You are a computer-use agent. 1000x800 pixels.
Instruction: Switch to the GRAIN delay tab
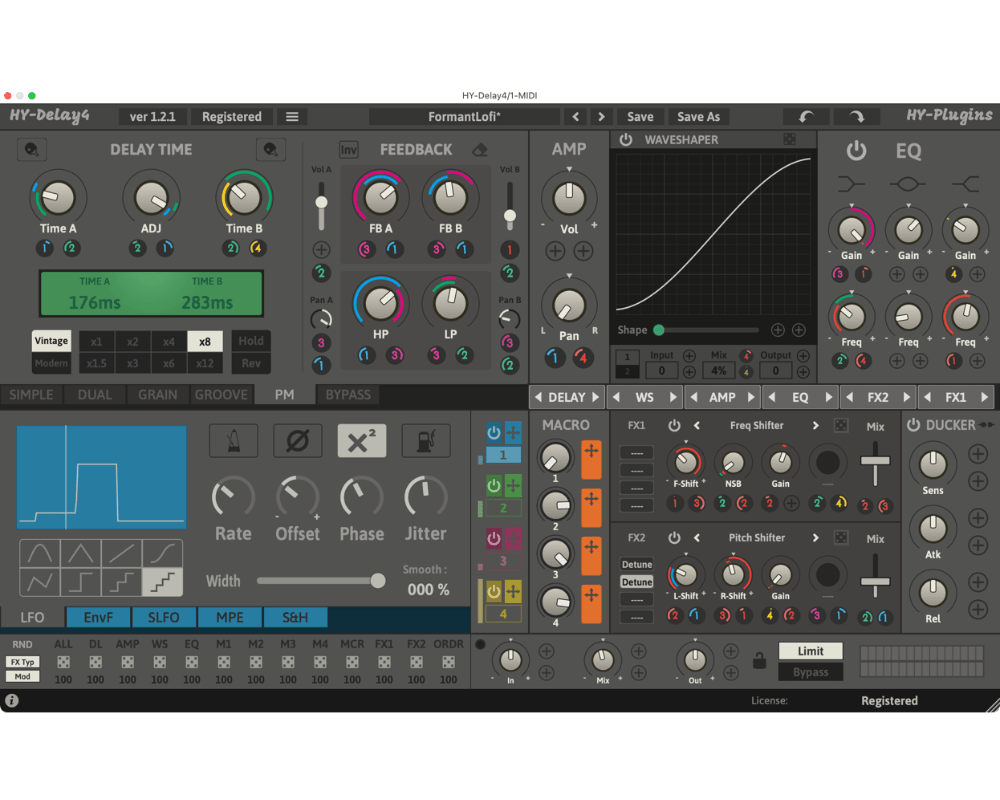coord(158,395)
